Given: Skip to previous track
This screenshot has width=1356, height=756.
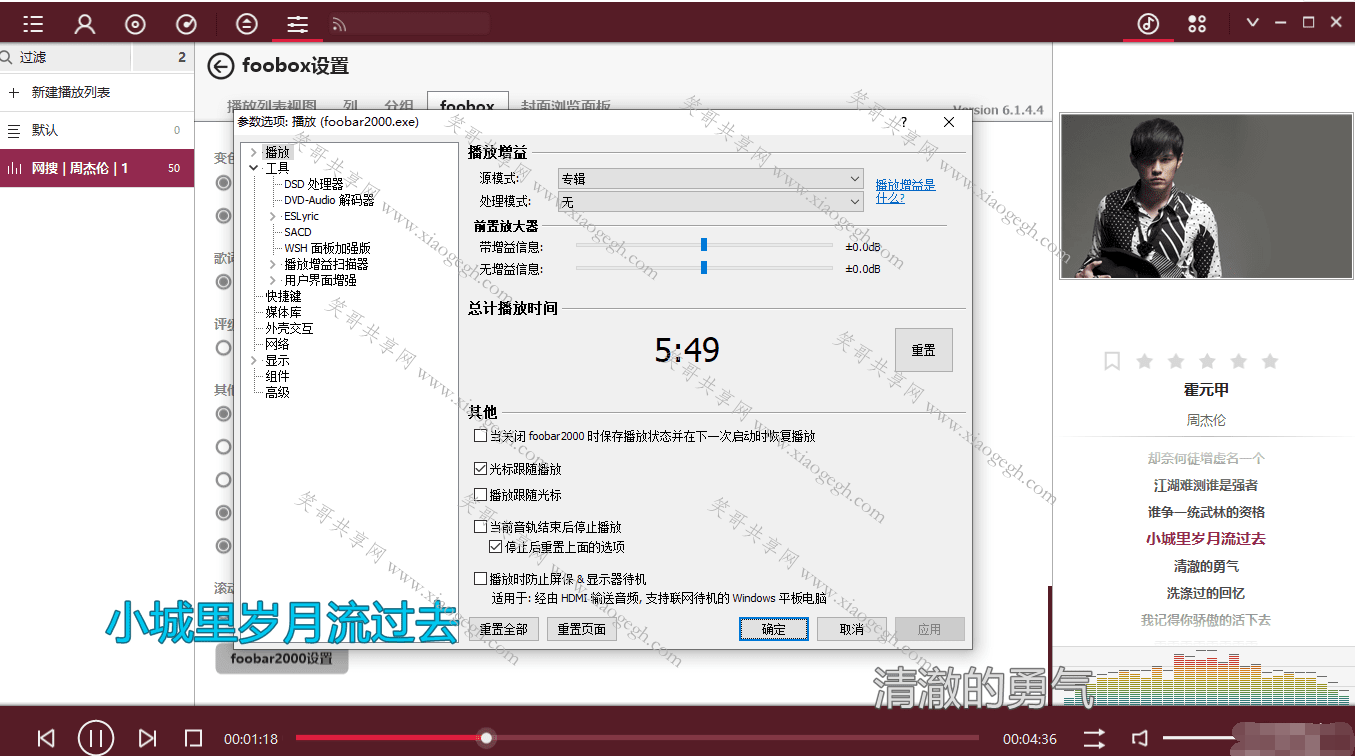Looking at the screenshot, I should [x=46, y=738].
